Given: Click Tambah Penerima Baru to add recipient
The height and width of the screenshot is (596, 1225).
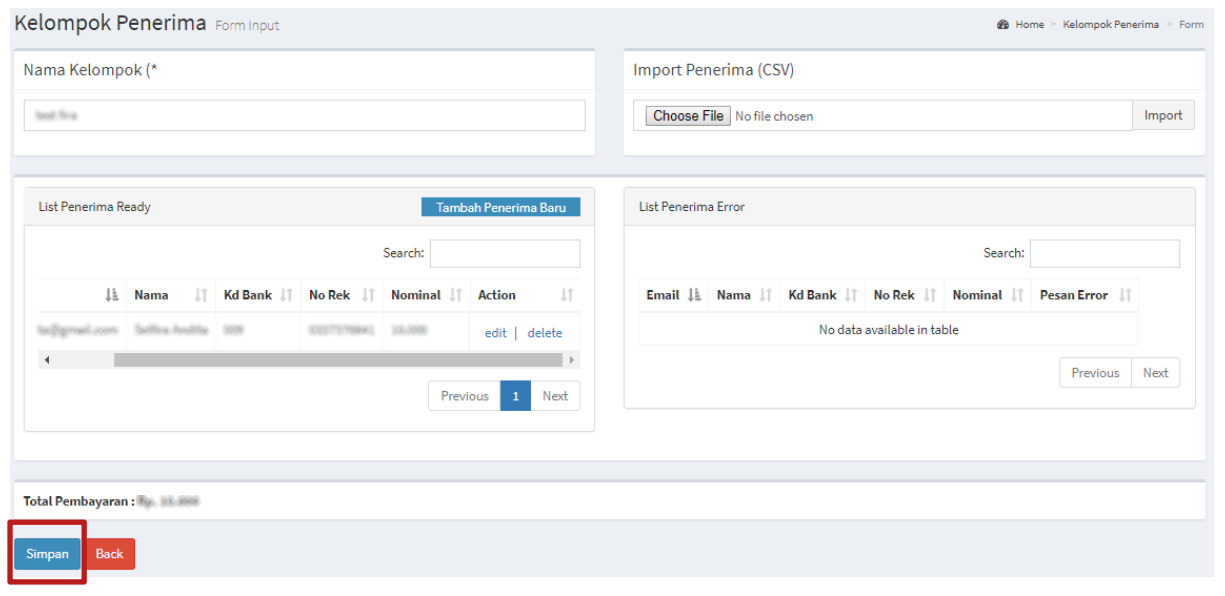Looking at the screenshot, I should pyautogui.click(x=500, y=206).
